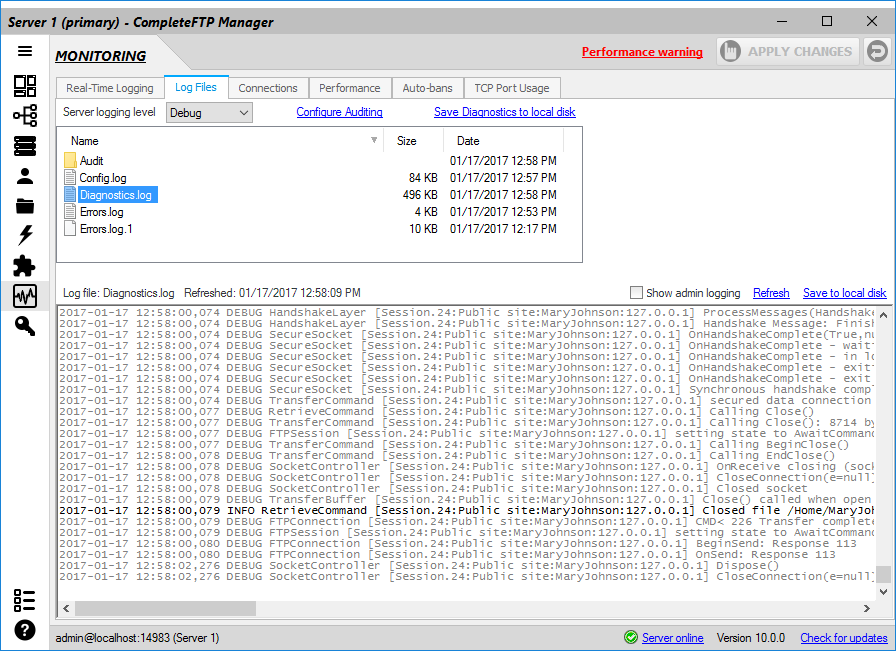The width and height of the screenshot is (896, 651).
Task: Open the network tree sidebar icon
Action: pyautogui.click(x=25, y=115)
